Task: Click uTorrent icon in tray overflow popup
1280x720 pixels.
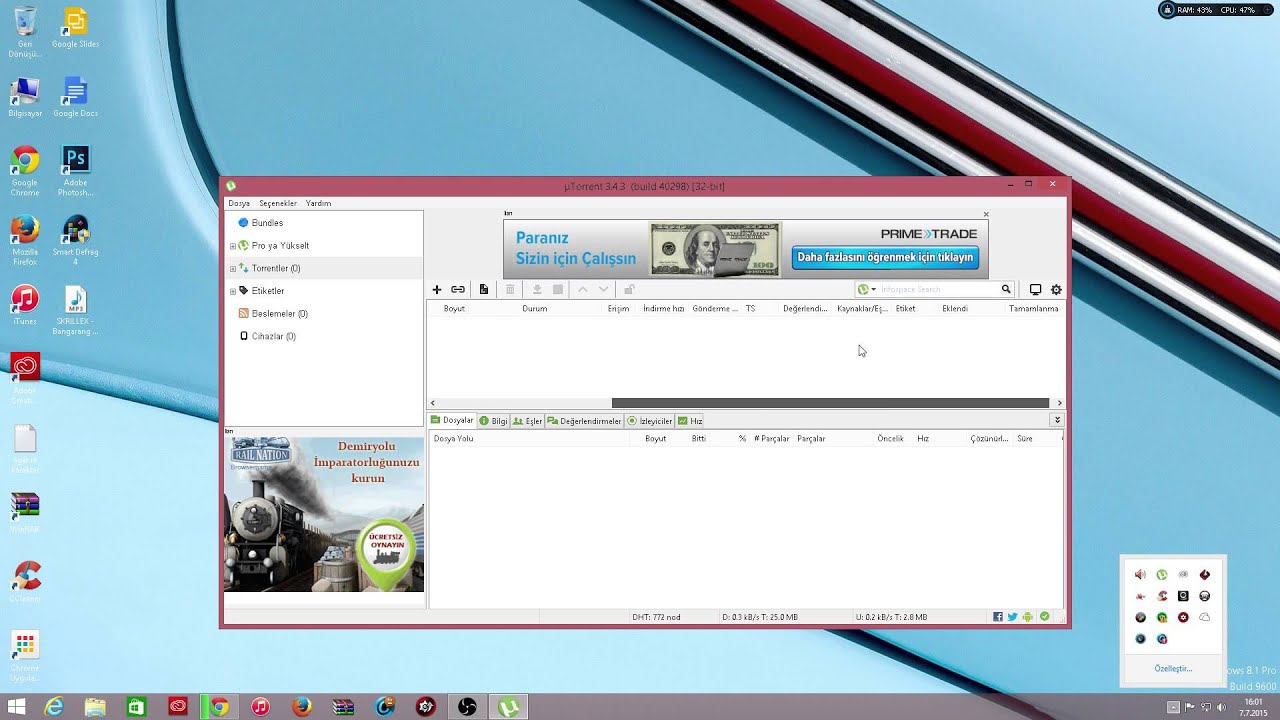Action: pos(1162,575)
